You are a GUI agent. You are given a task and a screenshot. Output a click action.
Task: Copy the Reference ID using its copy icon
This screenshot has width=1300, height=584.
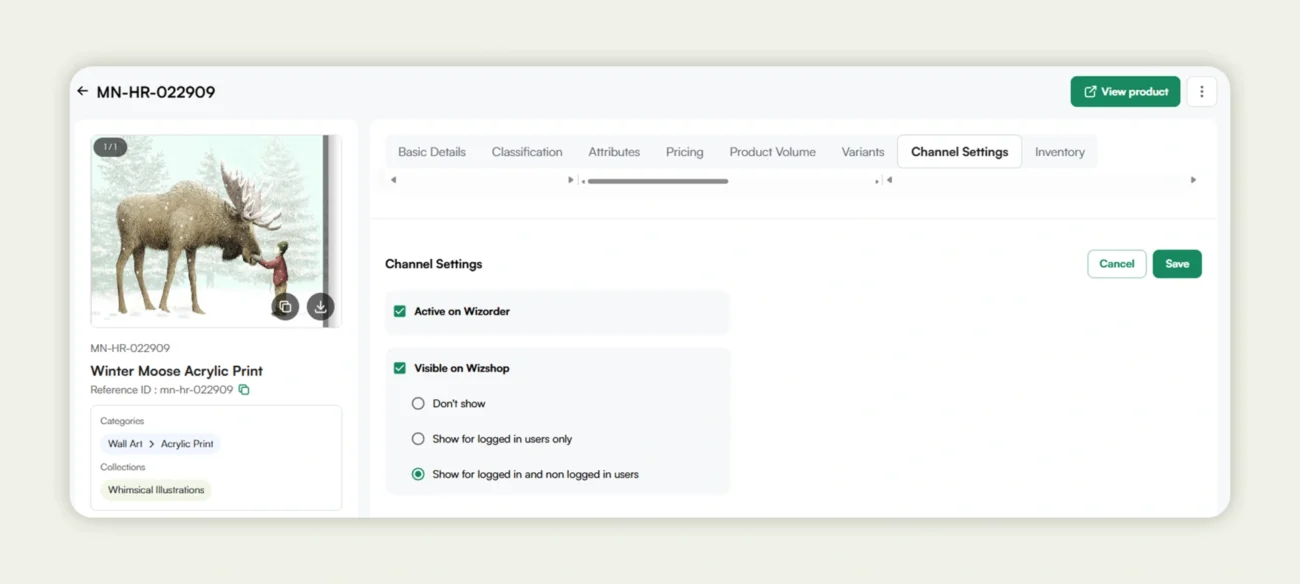(x=244, y=390)
